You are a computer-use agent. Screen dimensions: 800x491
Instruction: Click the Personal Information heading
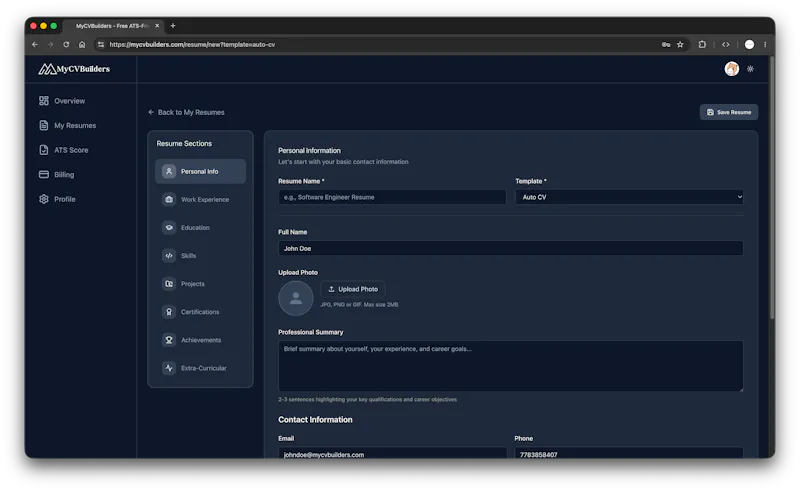[x=309, y=151]
